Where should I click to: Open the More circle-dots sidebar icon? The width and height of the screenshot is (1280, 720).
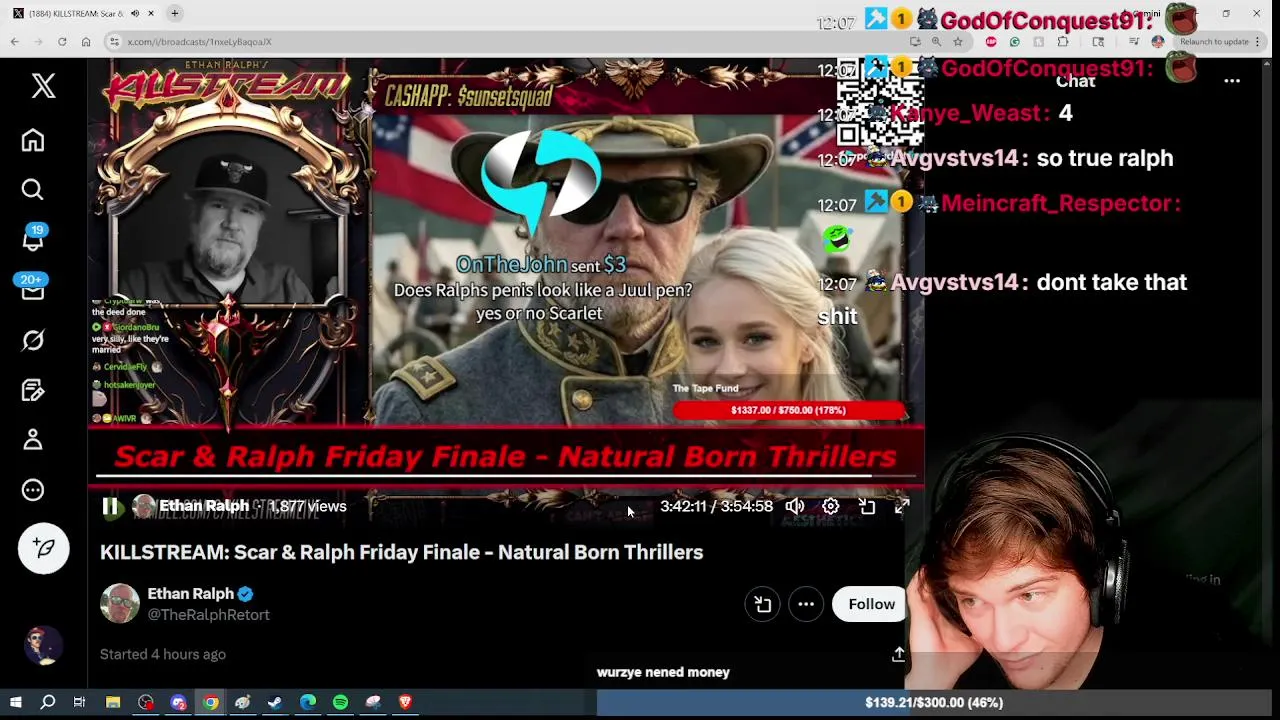click(x=33, y=490)
